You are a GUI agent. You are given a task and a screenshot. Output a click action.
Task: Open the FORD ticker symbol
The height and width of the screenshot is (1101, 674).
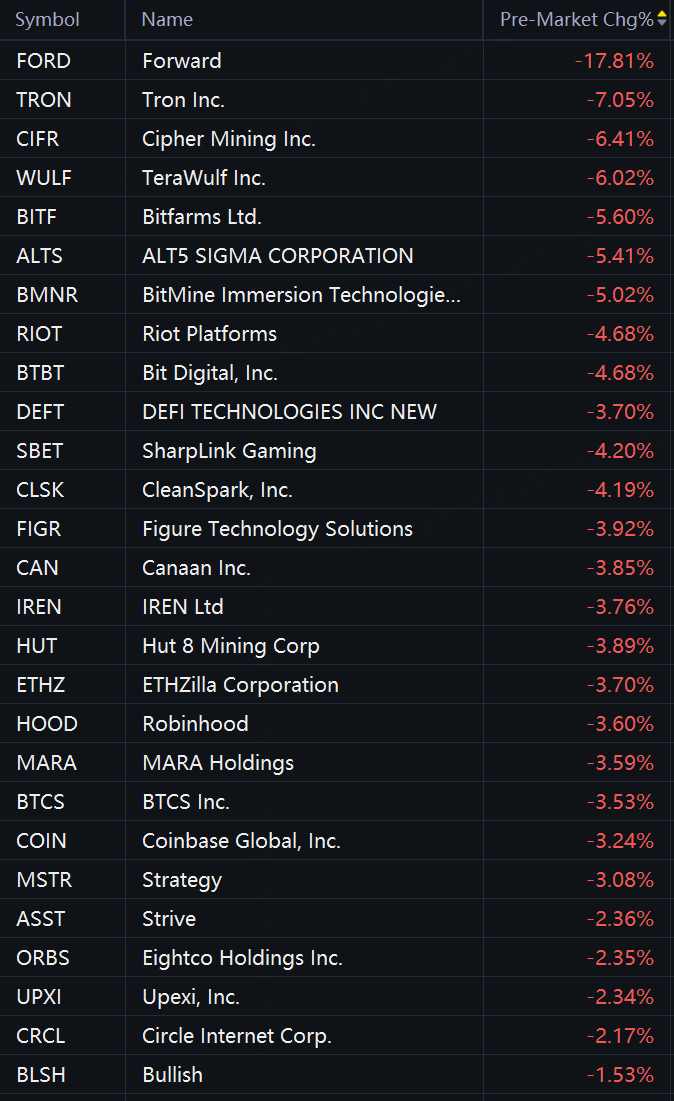(x=44, y=61)
